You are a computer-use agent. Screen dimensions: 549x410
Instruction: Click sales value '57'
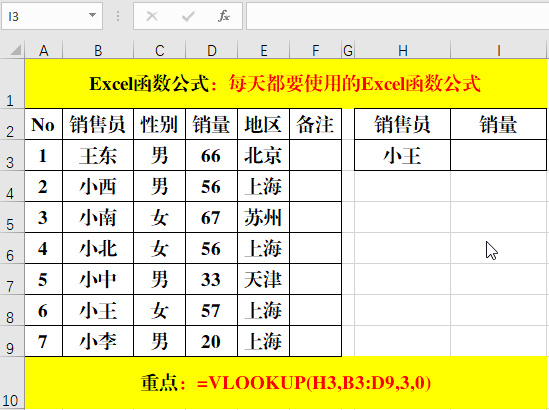point(211,310)
